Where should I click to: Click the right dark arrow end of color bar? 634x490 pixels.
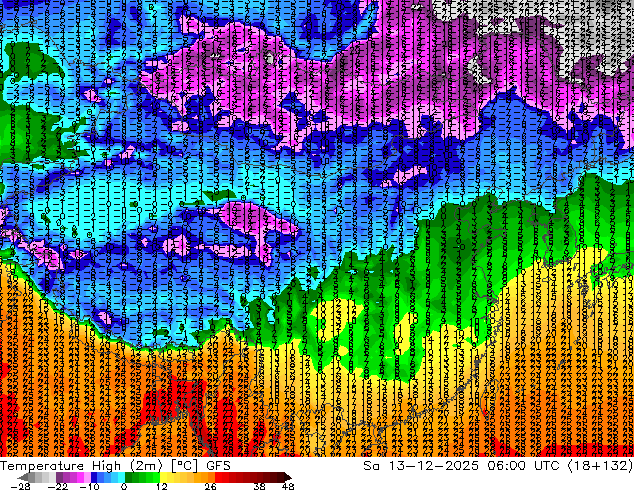click(288, 477)
